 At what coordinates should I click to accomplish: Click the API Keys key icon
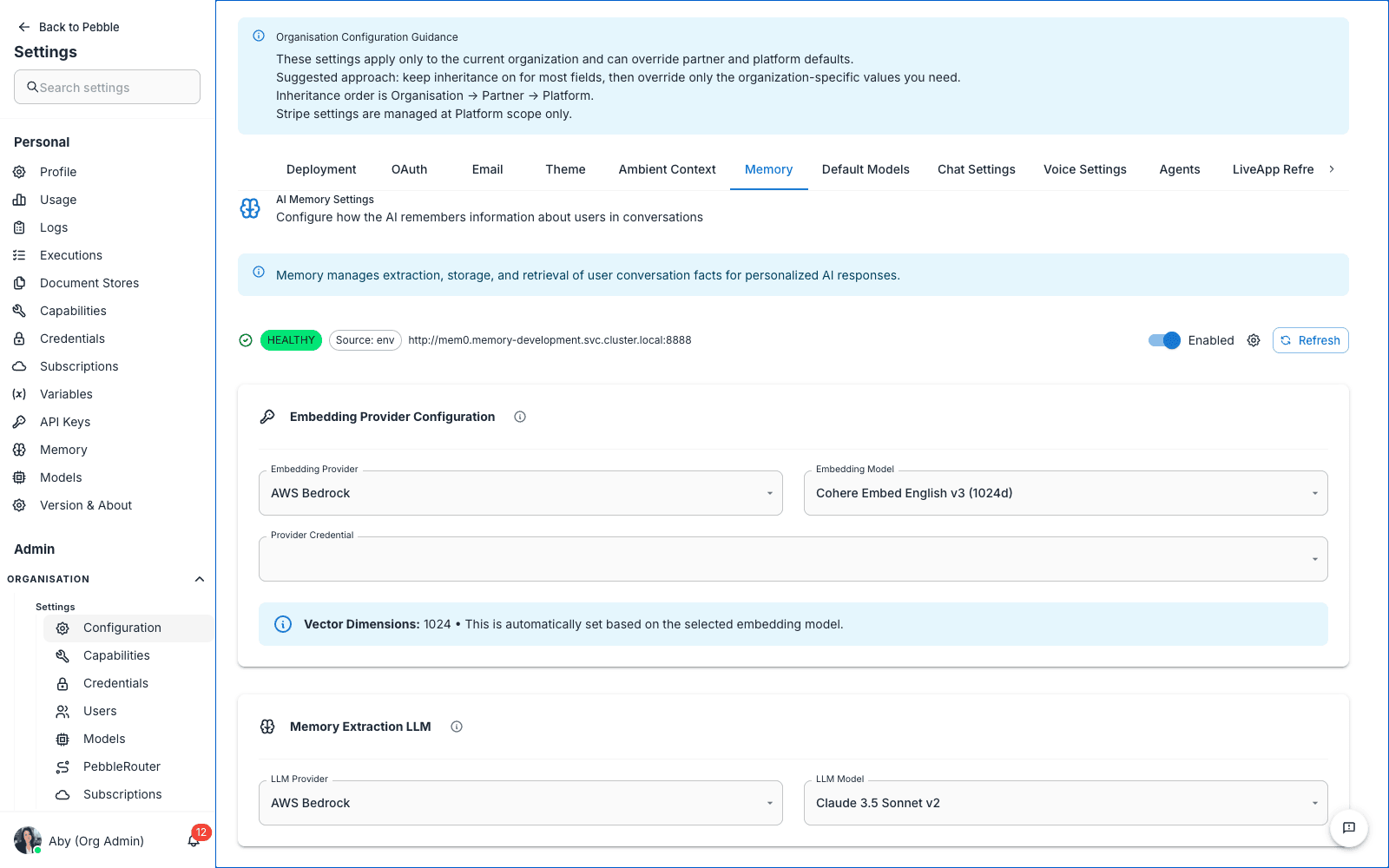[19, 422]
